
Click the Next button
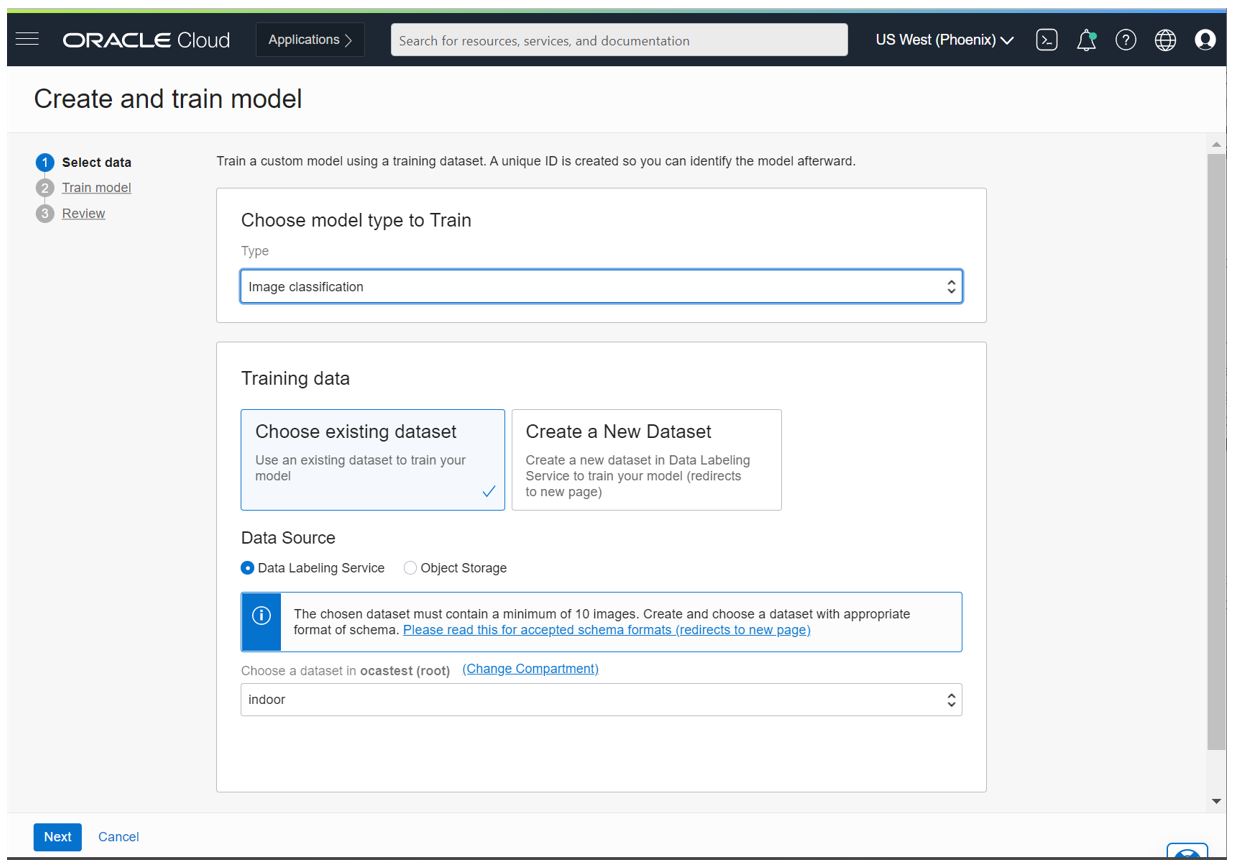click(x=57, y=836)
